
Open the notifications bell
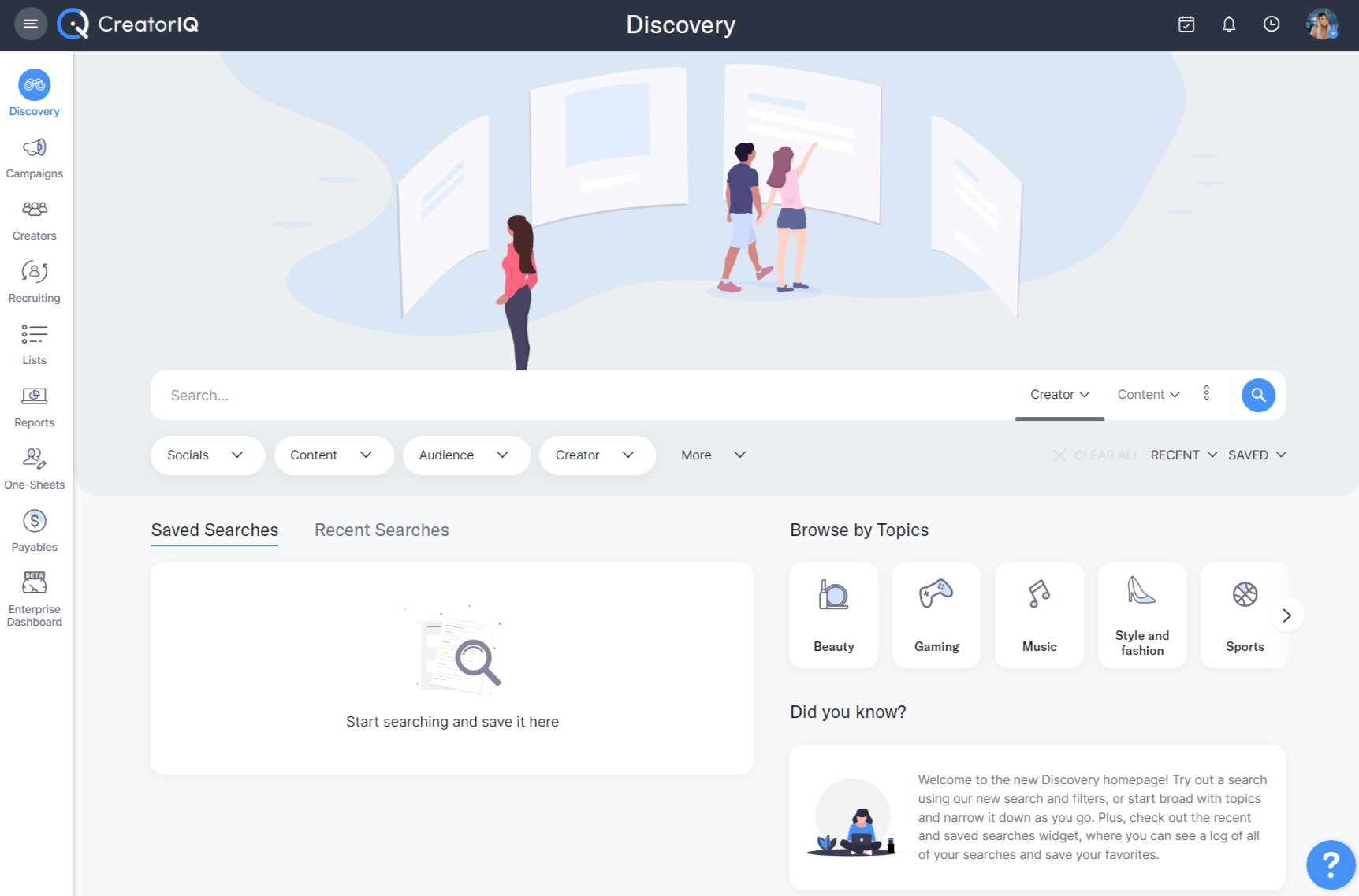pos(1229,24)
